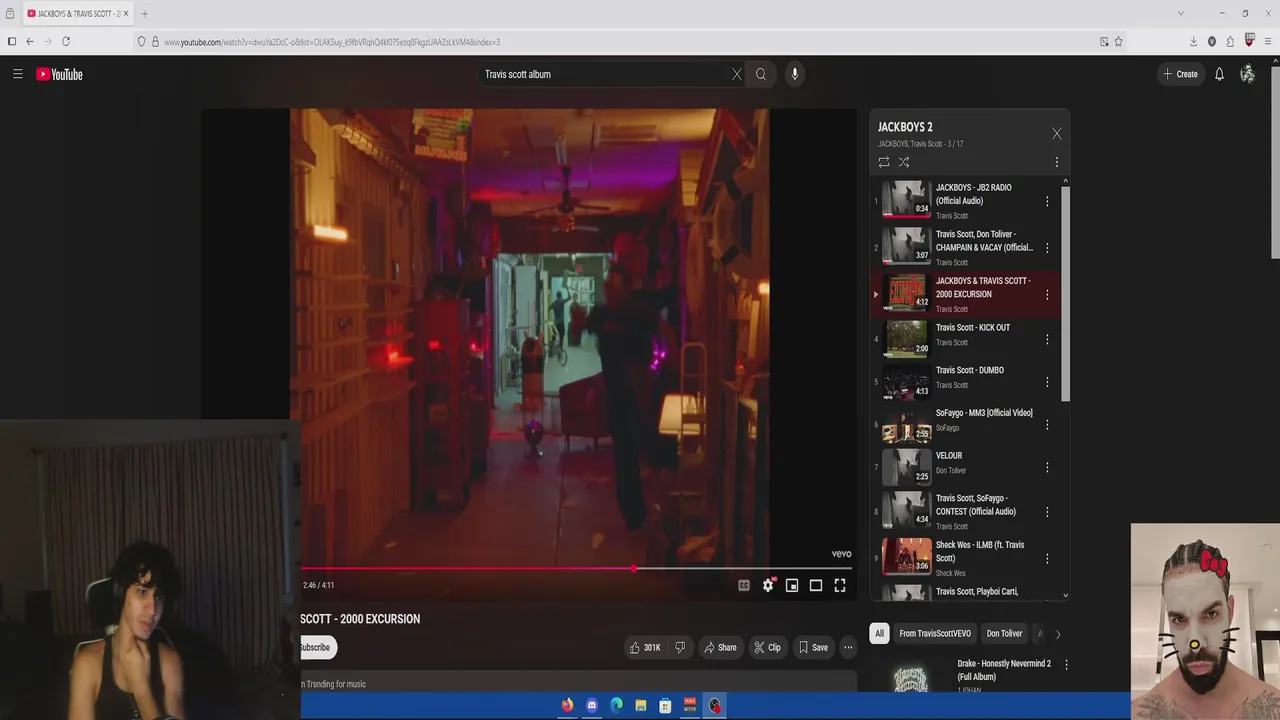1280x720 pixels.
Task: Open options for CHAMPAIN & VACAY item
Action: 1047,248
